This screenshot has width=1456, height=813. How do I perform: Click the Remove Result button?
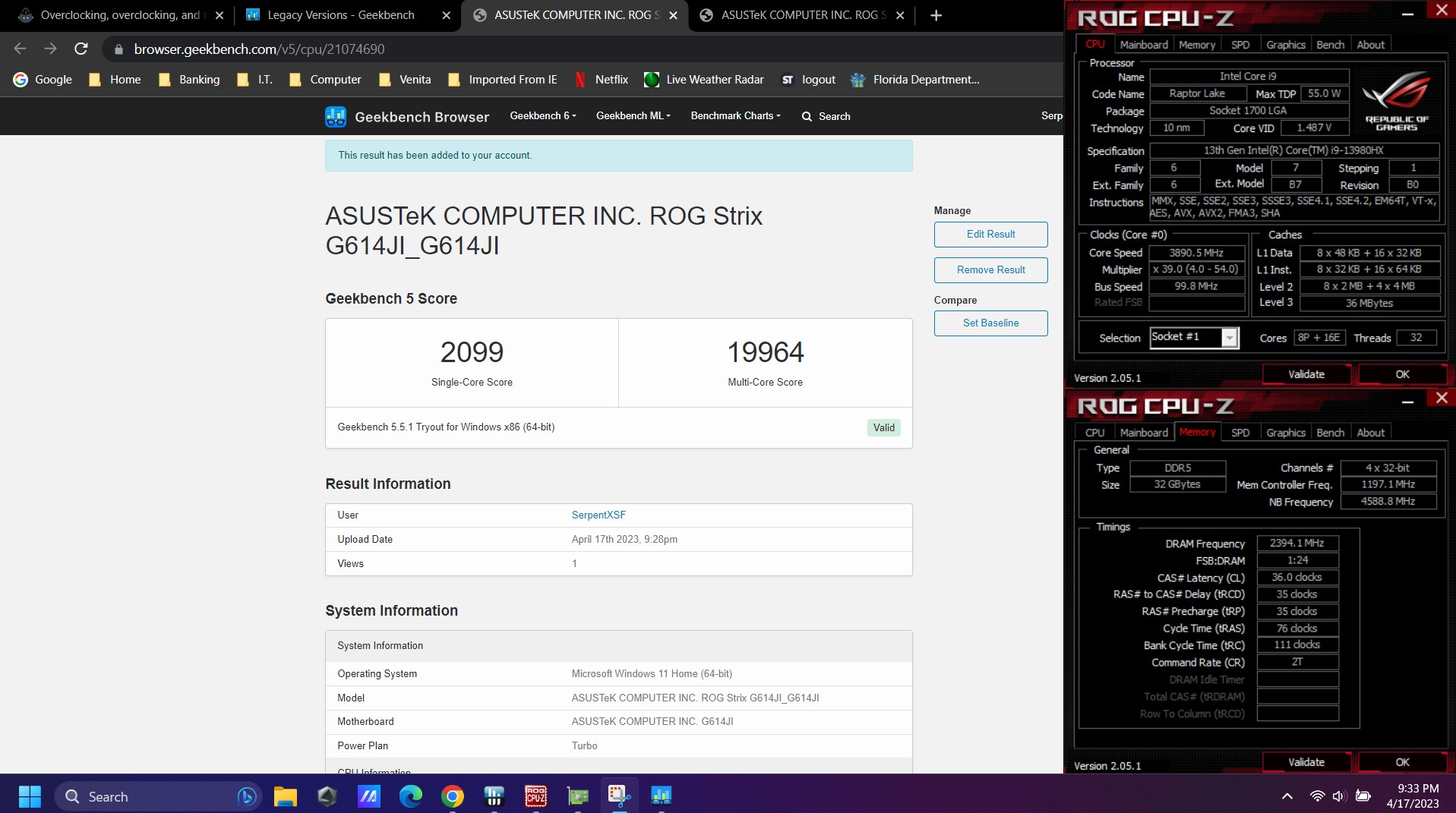click(990, 270)
